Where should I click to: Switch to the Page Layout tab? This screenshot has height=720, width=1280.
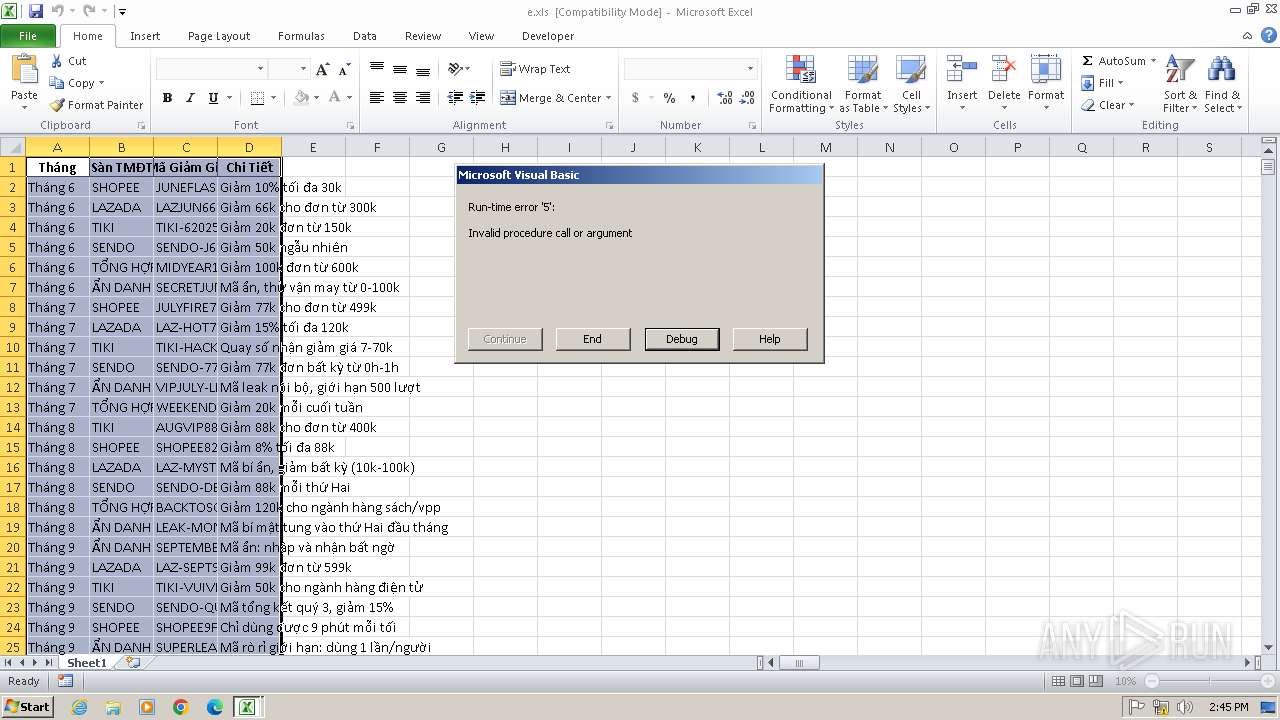coord(219,36)
